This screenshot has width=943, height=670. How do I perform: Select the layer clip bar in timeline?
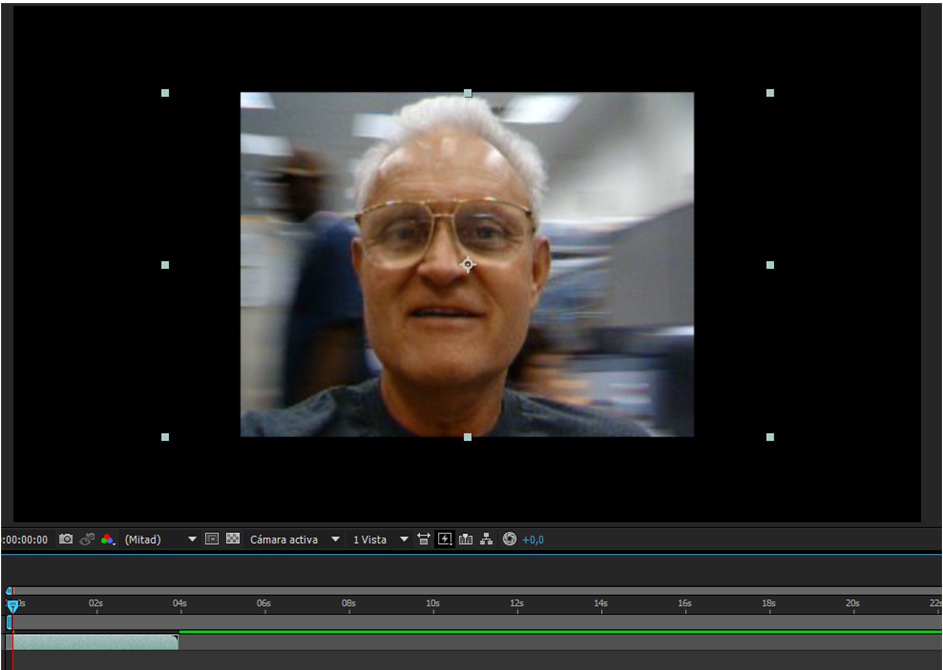pyautogui.click(x=94, y=642)
